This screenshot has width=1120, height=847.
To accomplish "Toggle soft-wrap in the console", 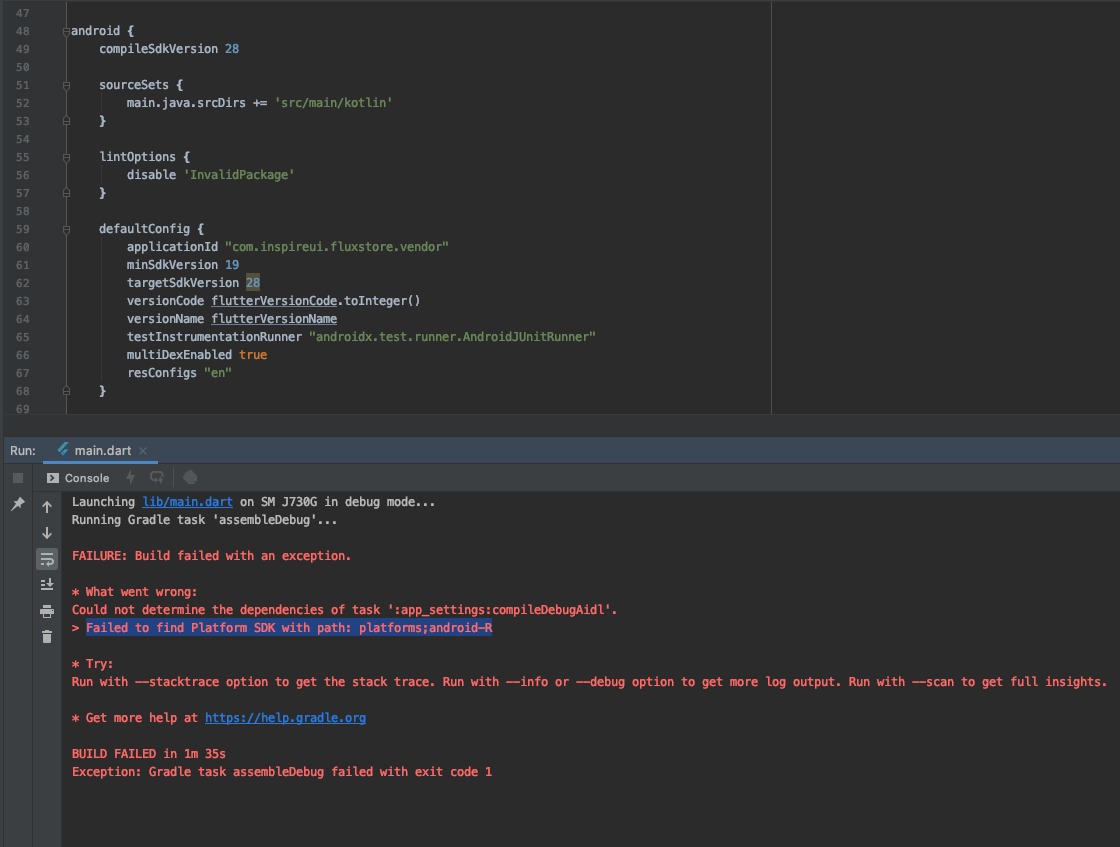I will coord(46,559).
